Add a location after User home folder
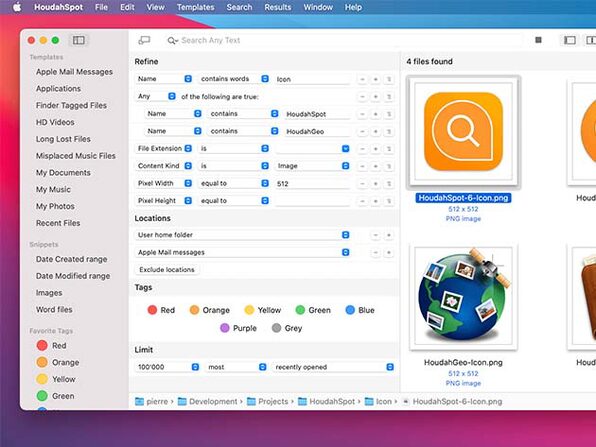Image resolution: width=596 pixels, height=447 pixels. [388, 235]
